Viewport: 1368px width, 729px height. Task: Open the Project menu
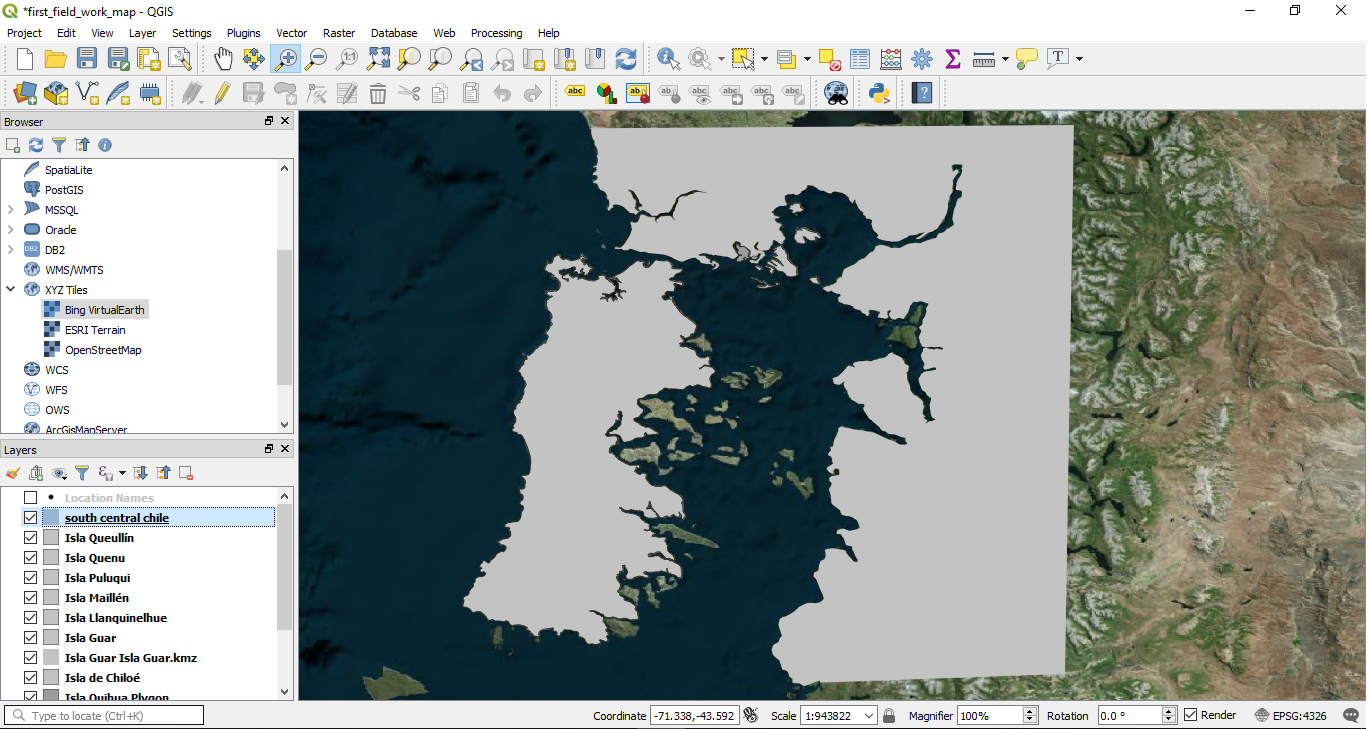[x=24, y=33]
